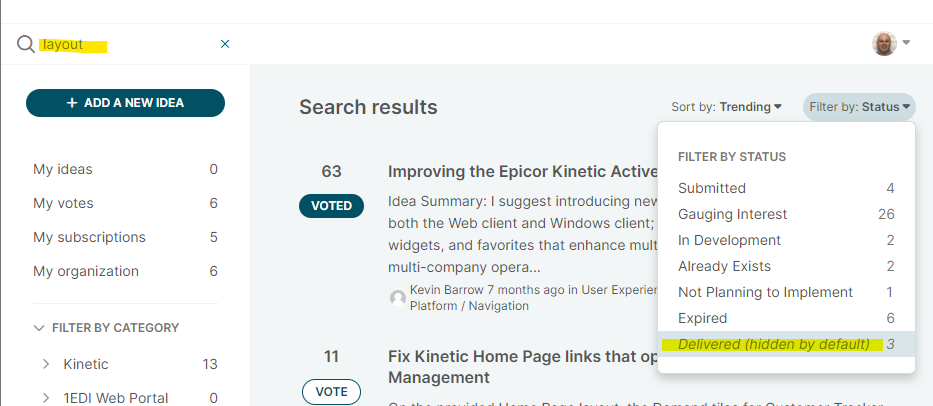Click into the search field containing layout
933x406 pixels.
pos(128,44)
